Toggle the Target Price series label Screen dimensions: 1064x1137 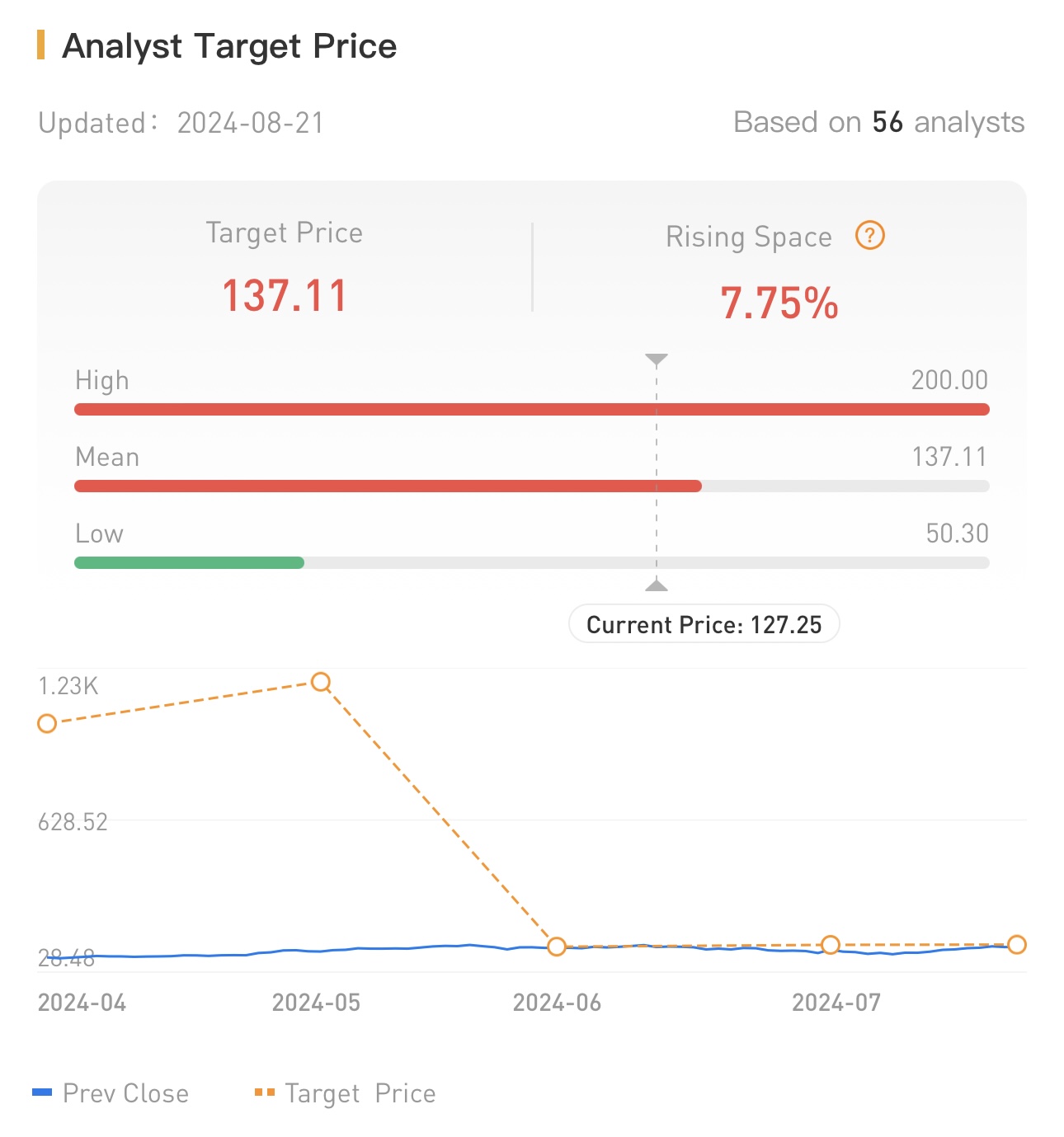[360, 1093]
